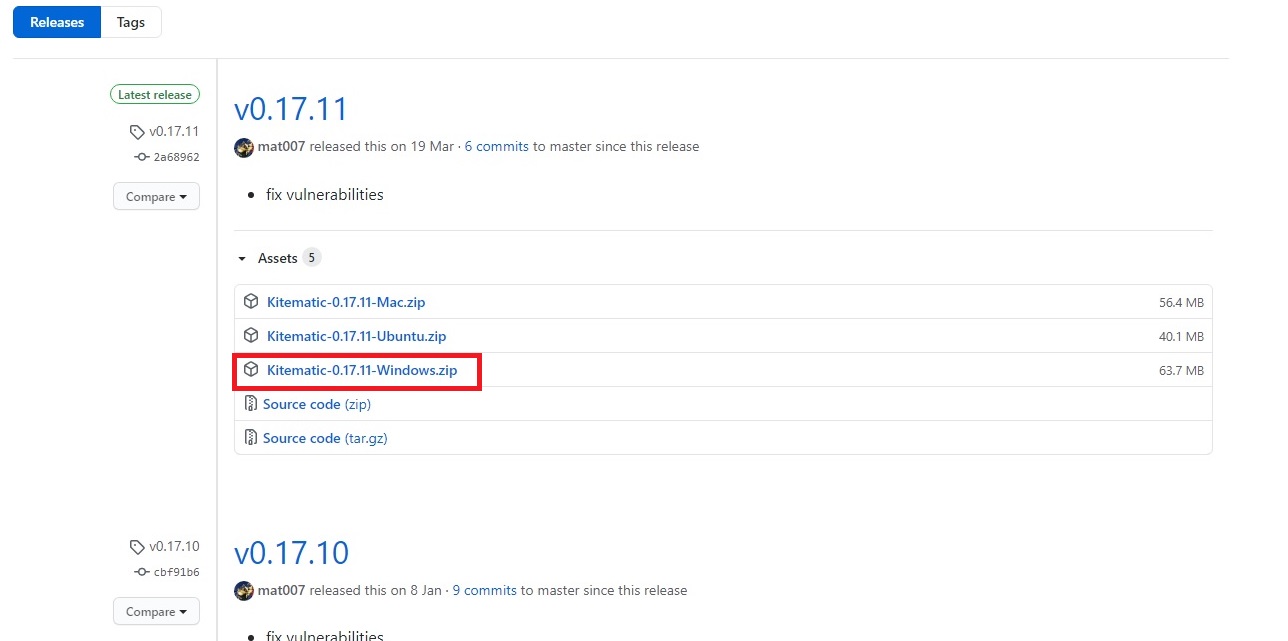Open commit cbf91b6
Image resolution: width=1288 pixels, height=641 pixels.
coord(176,572)
